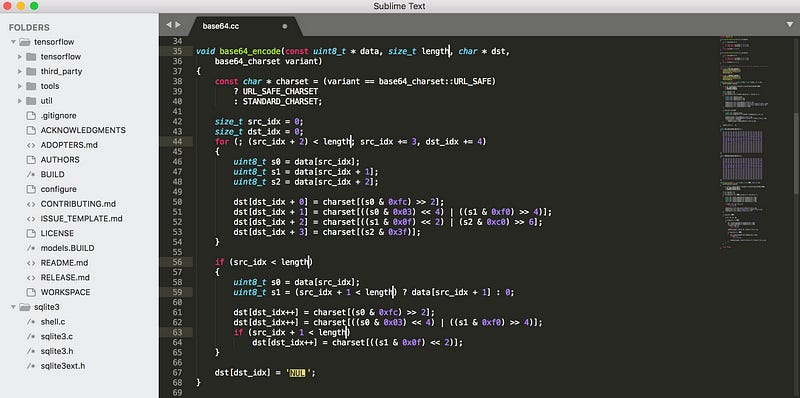Screen dimensions: 800x398
Task: Click the models.BUILD file icon
Action: [x=31, y=248]
